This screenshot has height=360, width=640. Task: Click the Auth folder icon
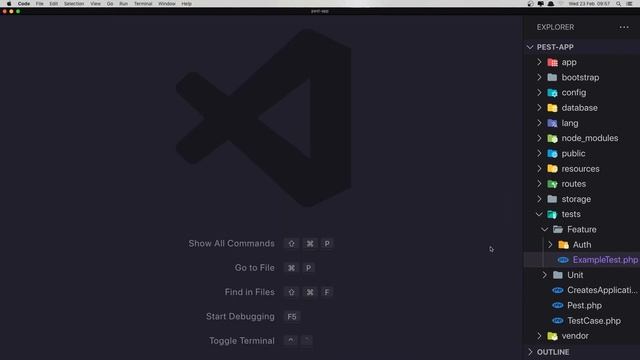coord(563,244)
